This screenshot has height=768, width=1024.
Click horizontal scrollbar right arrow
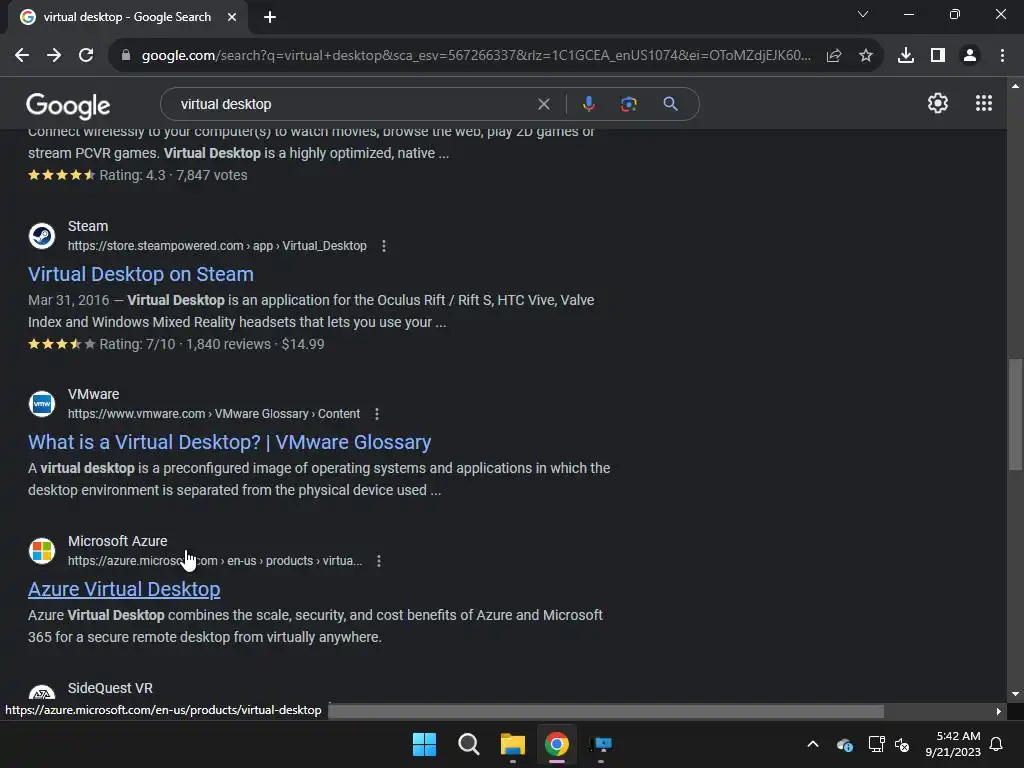click(x=999, y=711)
